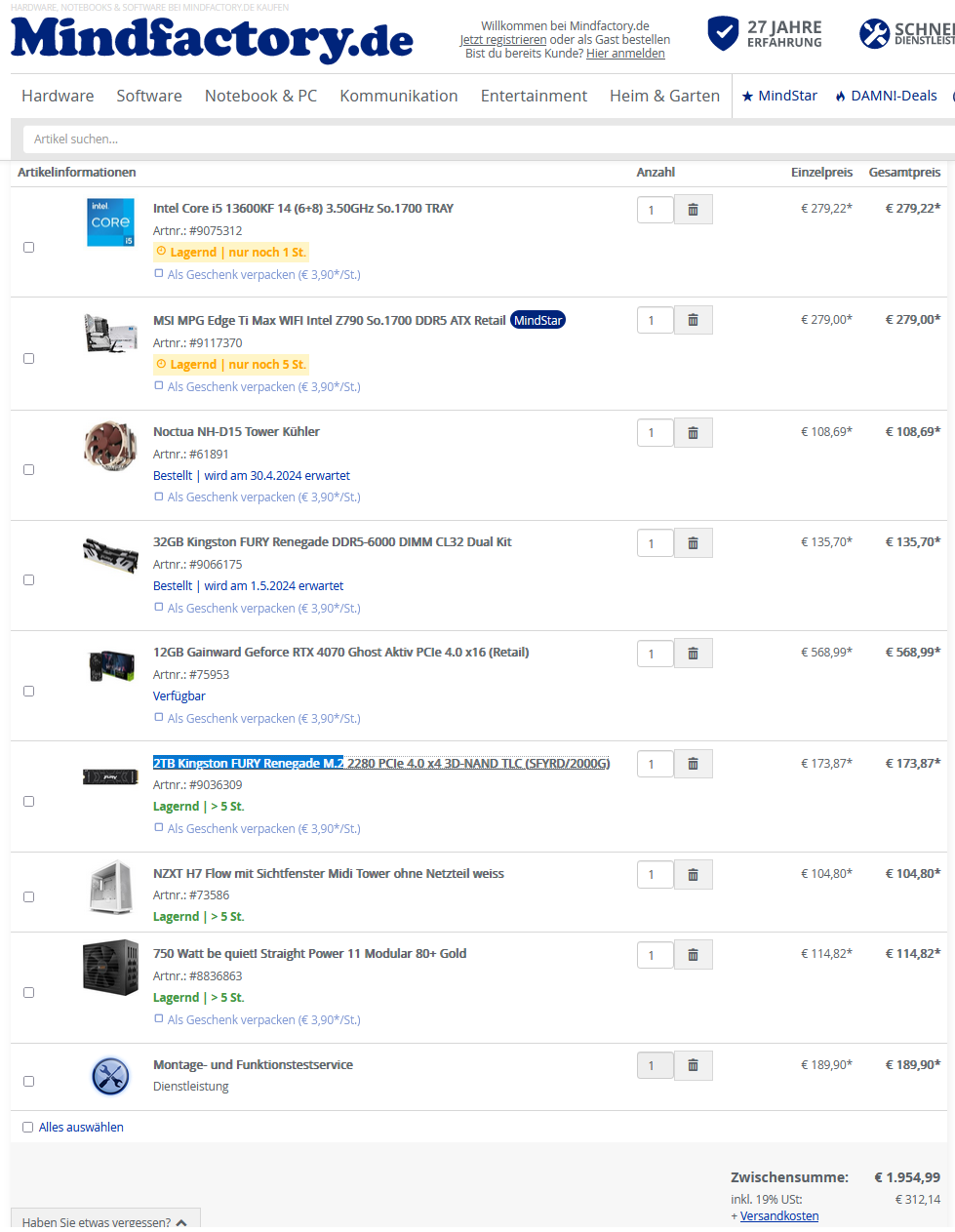Check the 2TB Kingston SSD row checkbox

tap(28, 802)
